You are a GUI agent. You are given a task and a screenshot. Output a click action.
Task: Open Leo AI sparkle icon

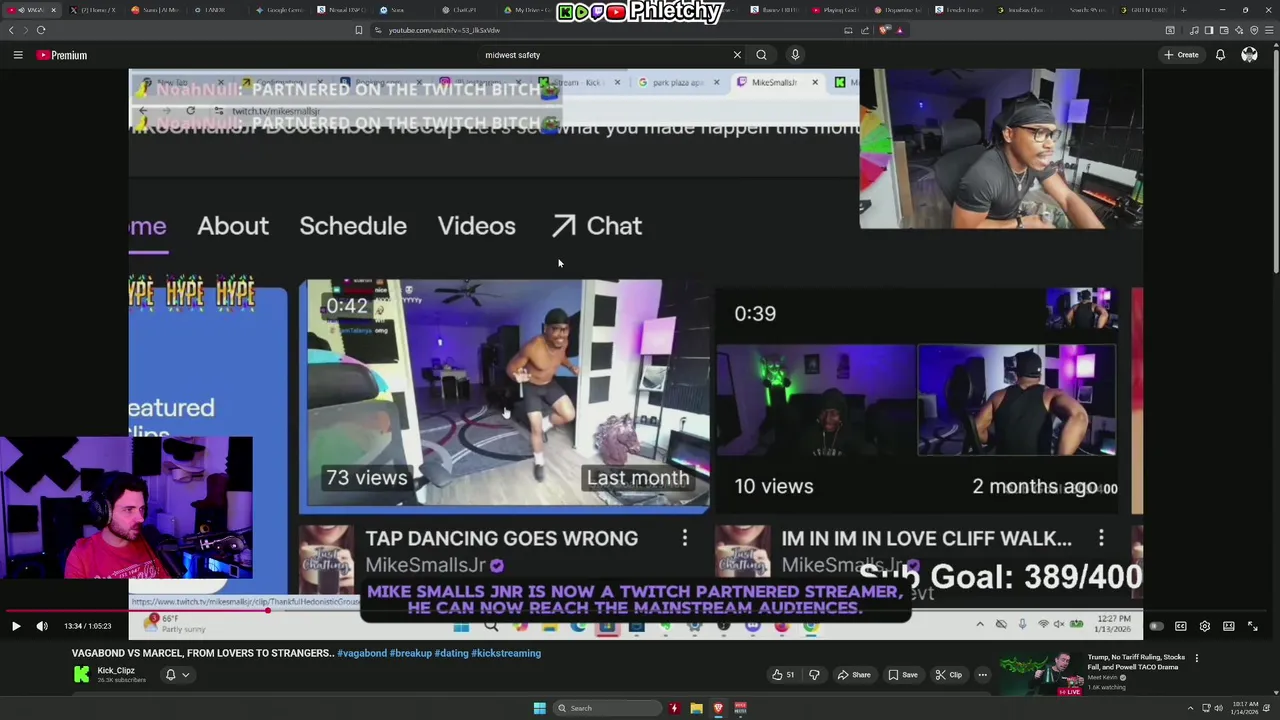pos(1239,30)
